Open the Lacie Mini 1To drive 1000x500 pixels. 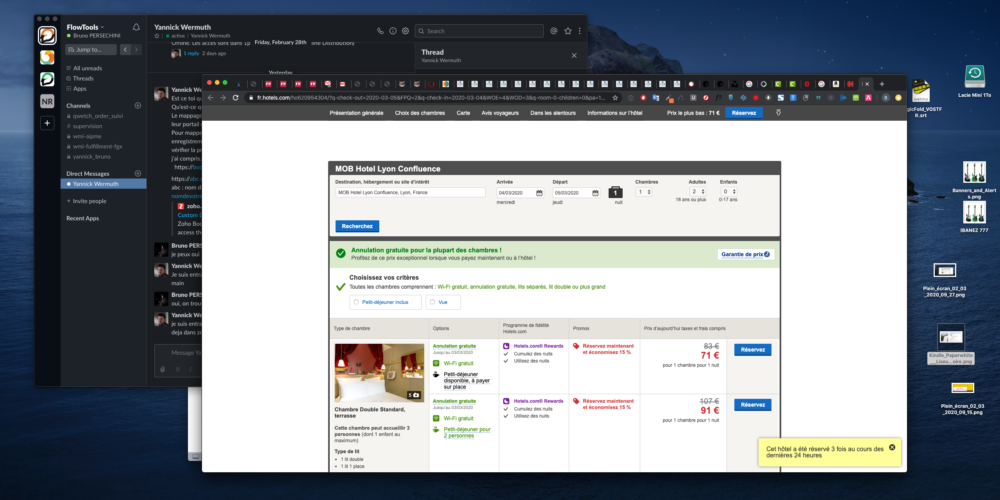click(x=973, y=79)
